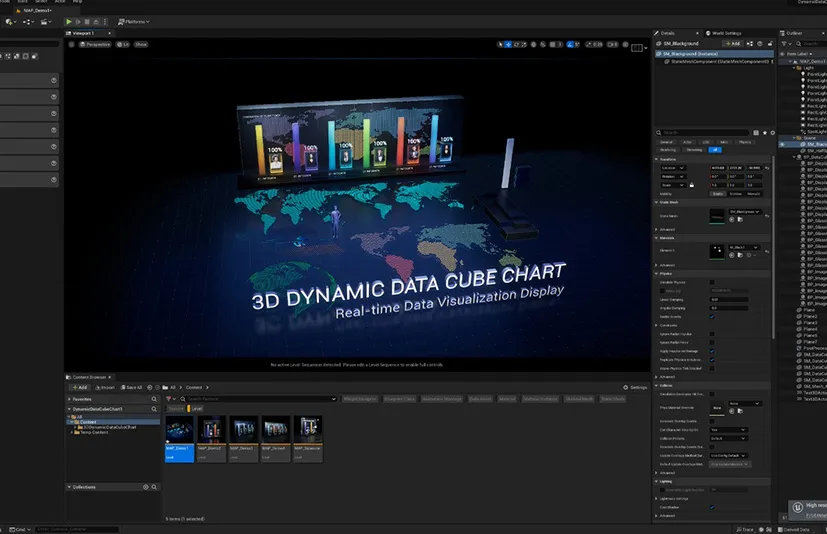Click Save All in Content Browser

tap(131, 387)
